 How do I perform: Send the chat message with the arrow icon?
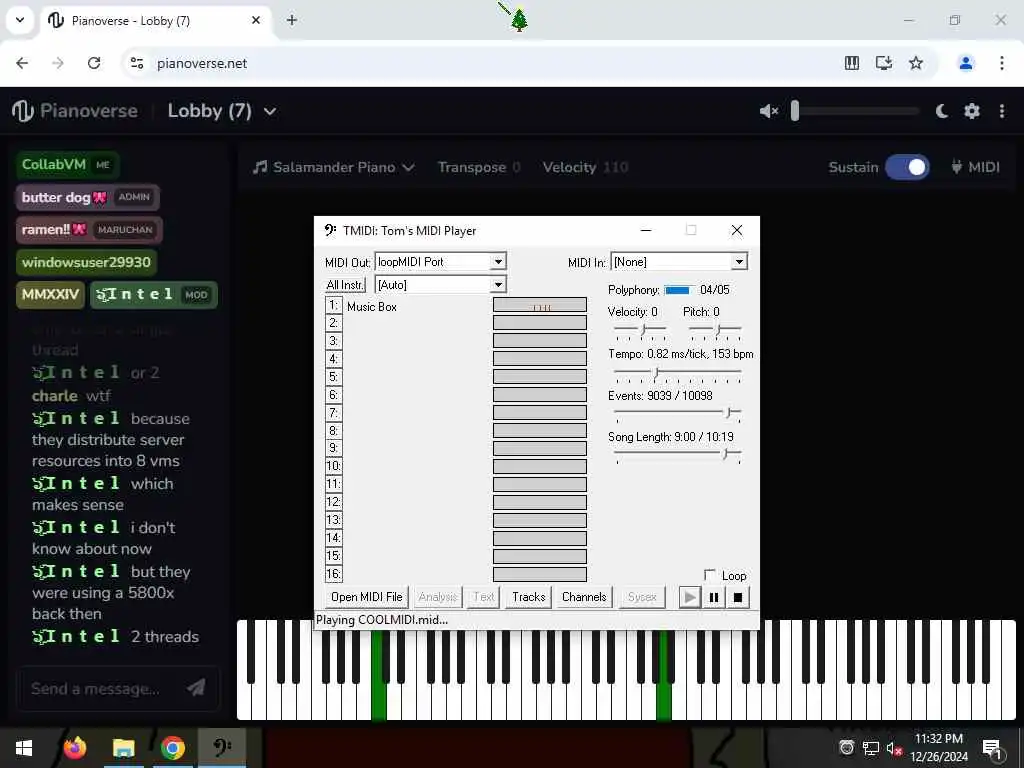tap(196, 687)
